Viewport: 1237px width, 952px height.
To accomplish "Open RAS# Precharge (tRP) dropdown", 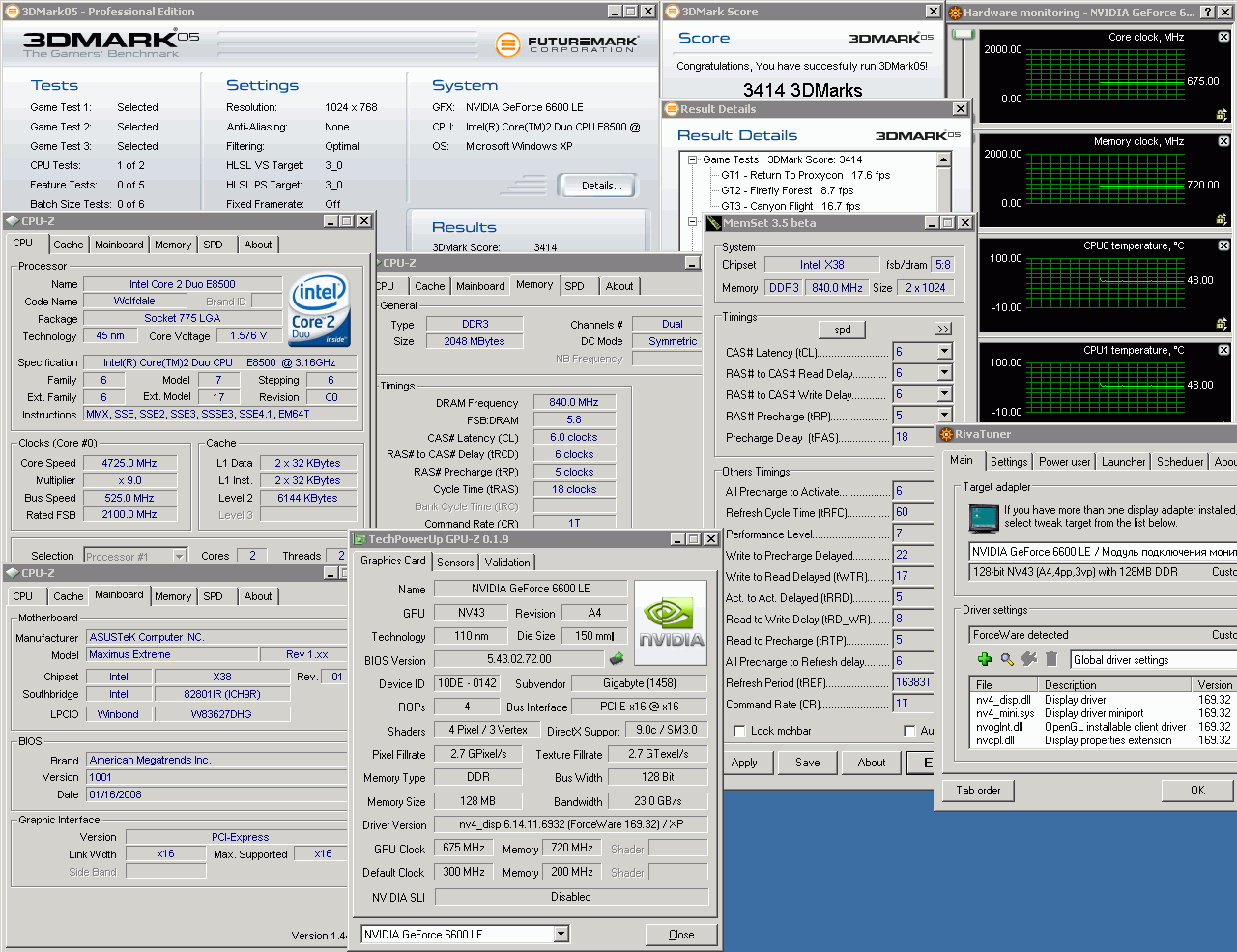I will (x=944, y=416).
